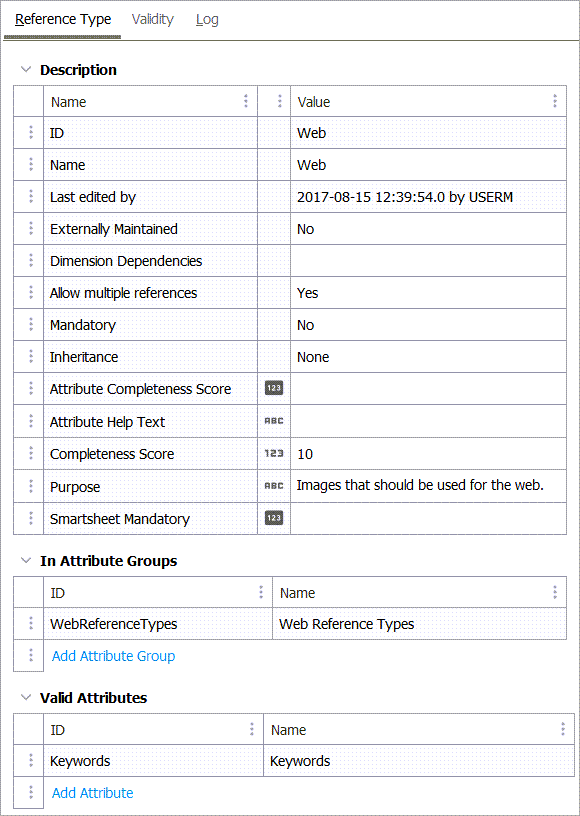The image size is (580, 816).
Task: Select the Reference Type tab
Action: pyautogui.click(x=62, y=19)
